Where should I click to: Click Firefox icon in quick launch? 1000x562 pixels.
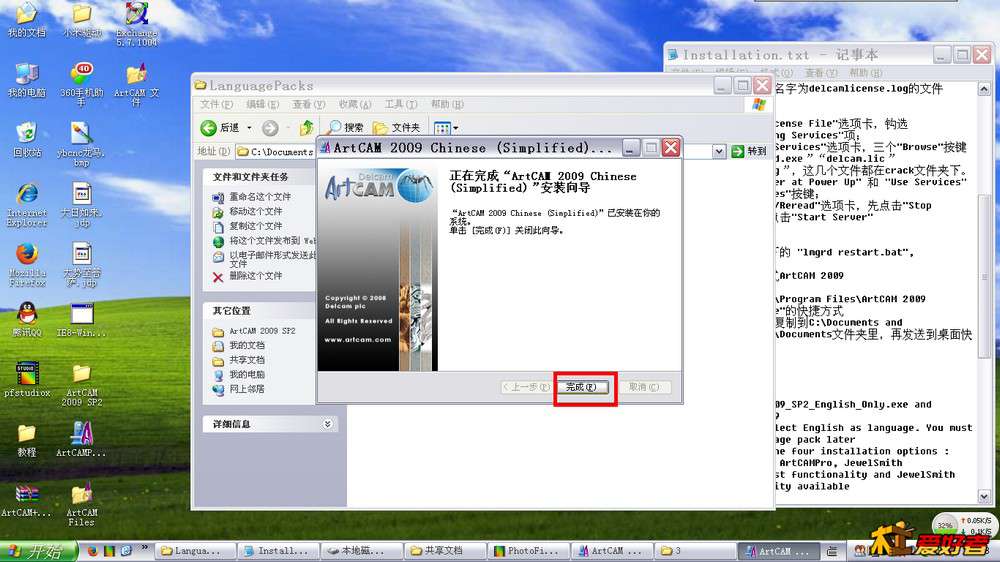(x=93, y=551)
